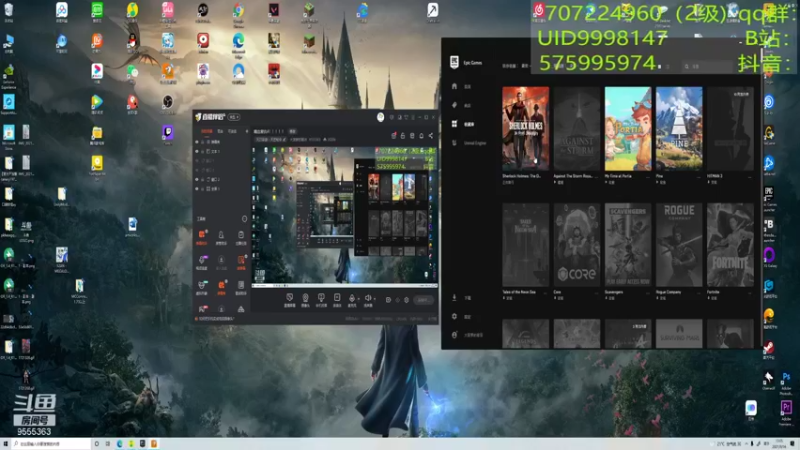Click first orange tool in streaming tools panel
800x450 pixels.
click(202, 234)
